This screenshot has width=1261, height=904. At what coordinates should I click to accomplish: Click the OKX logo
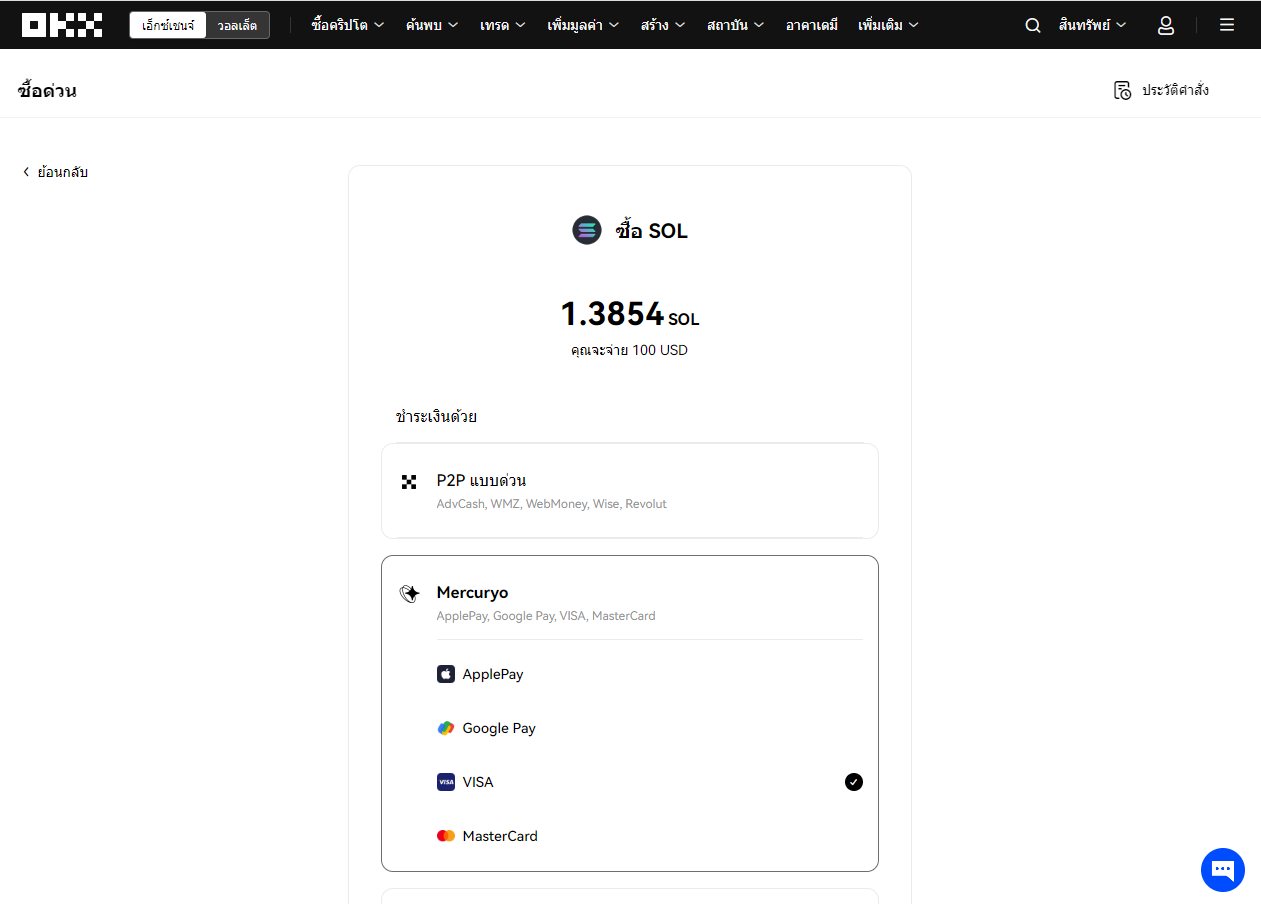[62, 25]
